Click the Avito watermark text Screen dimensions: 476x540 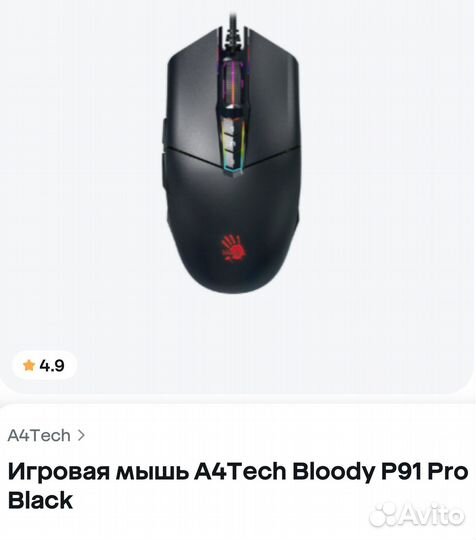(x=433, y=514)
